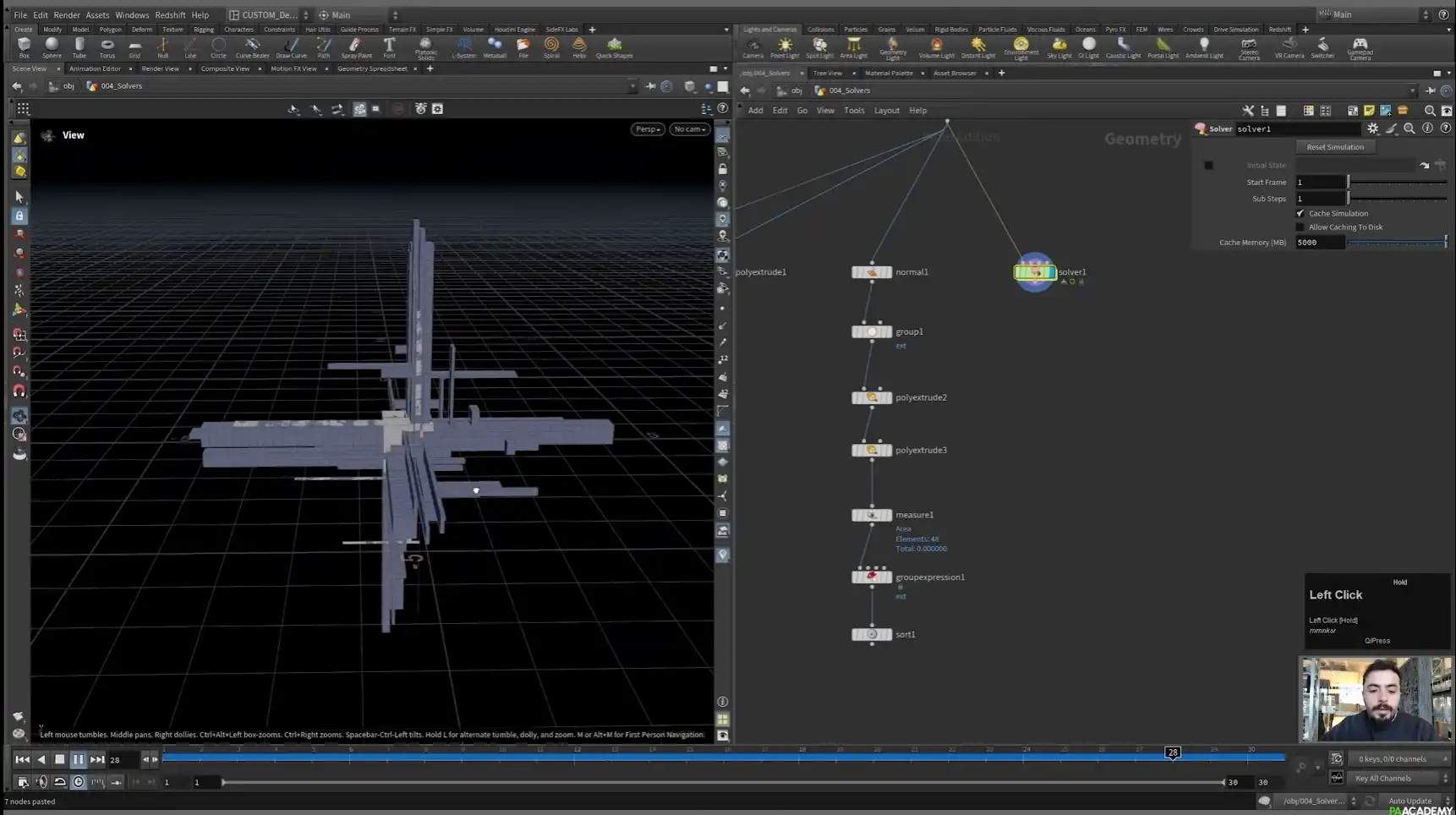This screenshot has height=815, width=1456.
Task: Select the Spray Paint shelf tool
Action: click(356, 46)
